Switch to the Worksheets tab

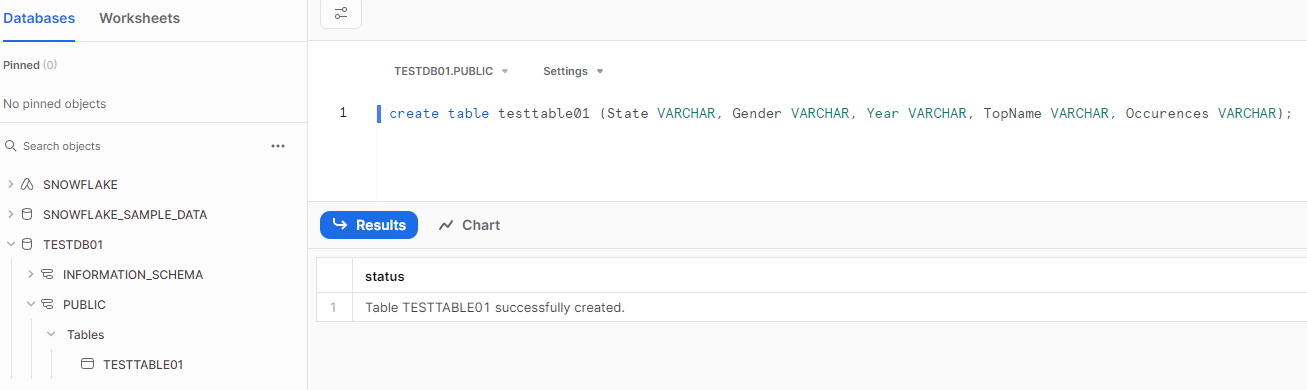click(140, 19)
